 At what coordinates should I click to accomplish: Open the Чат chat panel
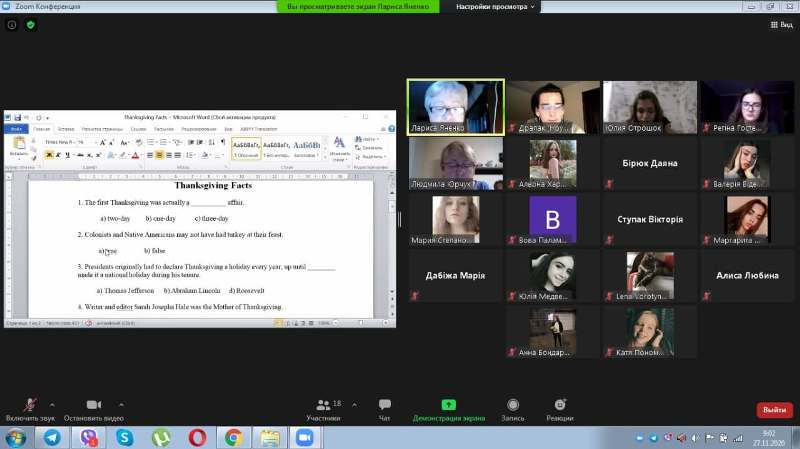tap(385, 410)
